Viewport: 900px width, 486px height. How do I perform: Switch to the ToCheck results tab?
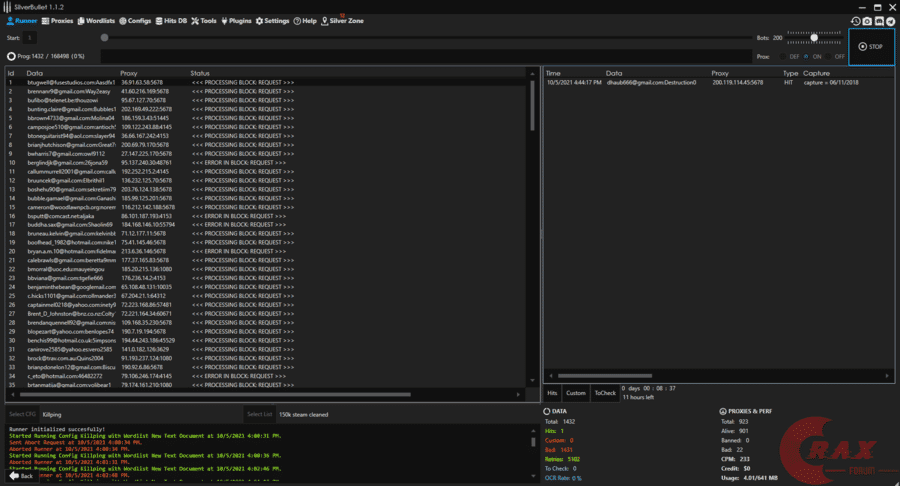point(606,393)
